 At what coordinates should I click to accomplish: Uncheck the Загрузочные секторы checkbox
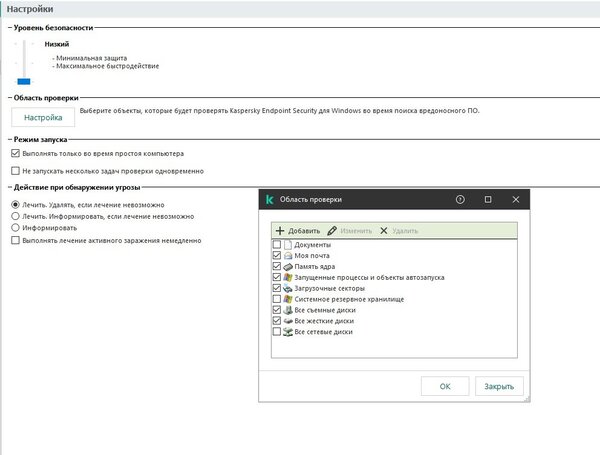(277, 288)
